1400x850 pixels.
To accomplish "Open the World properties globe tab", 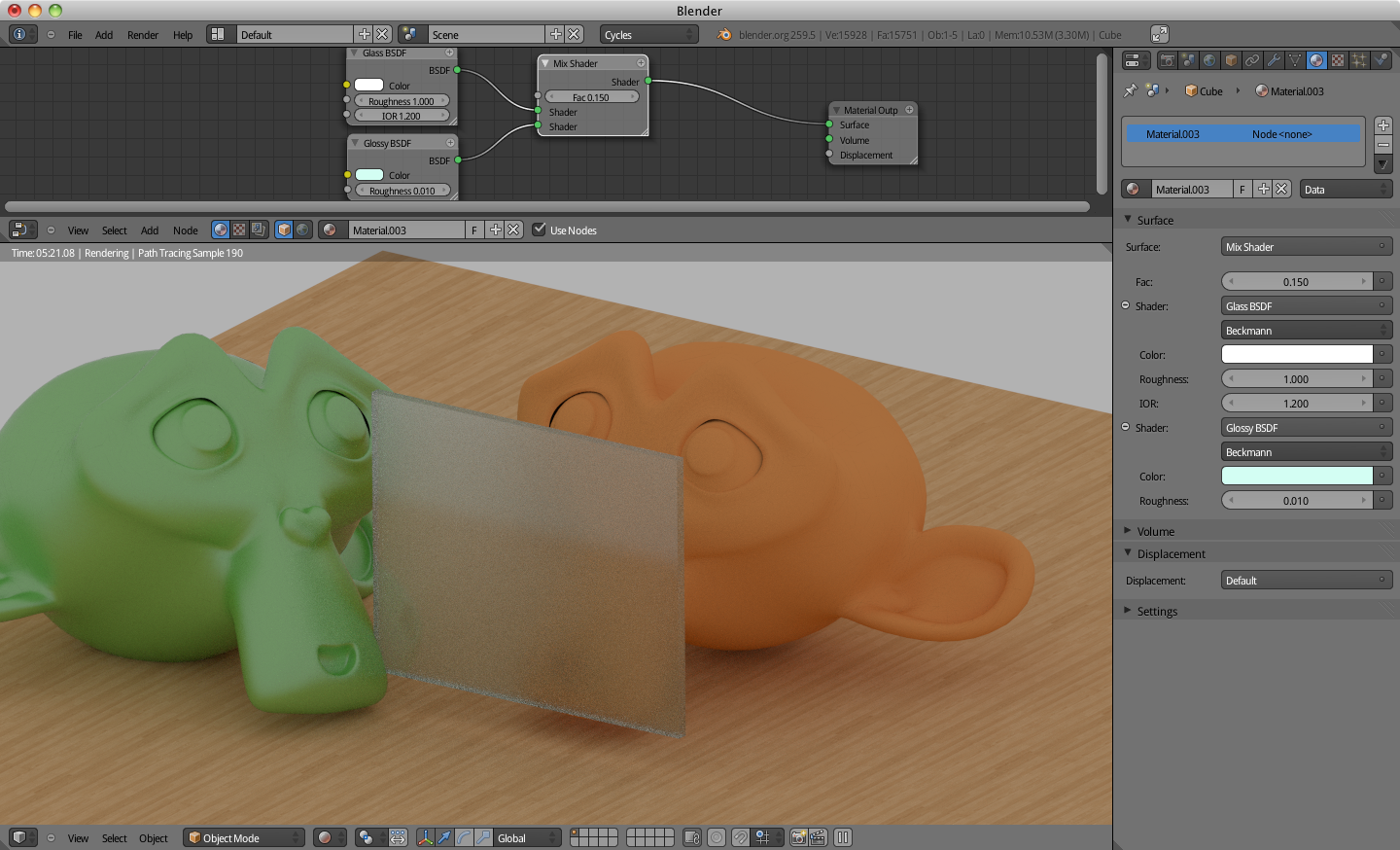I will [x=1209, y=60].
